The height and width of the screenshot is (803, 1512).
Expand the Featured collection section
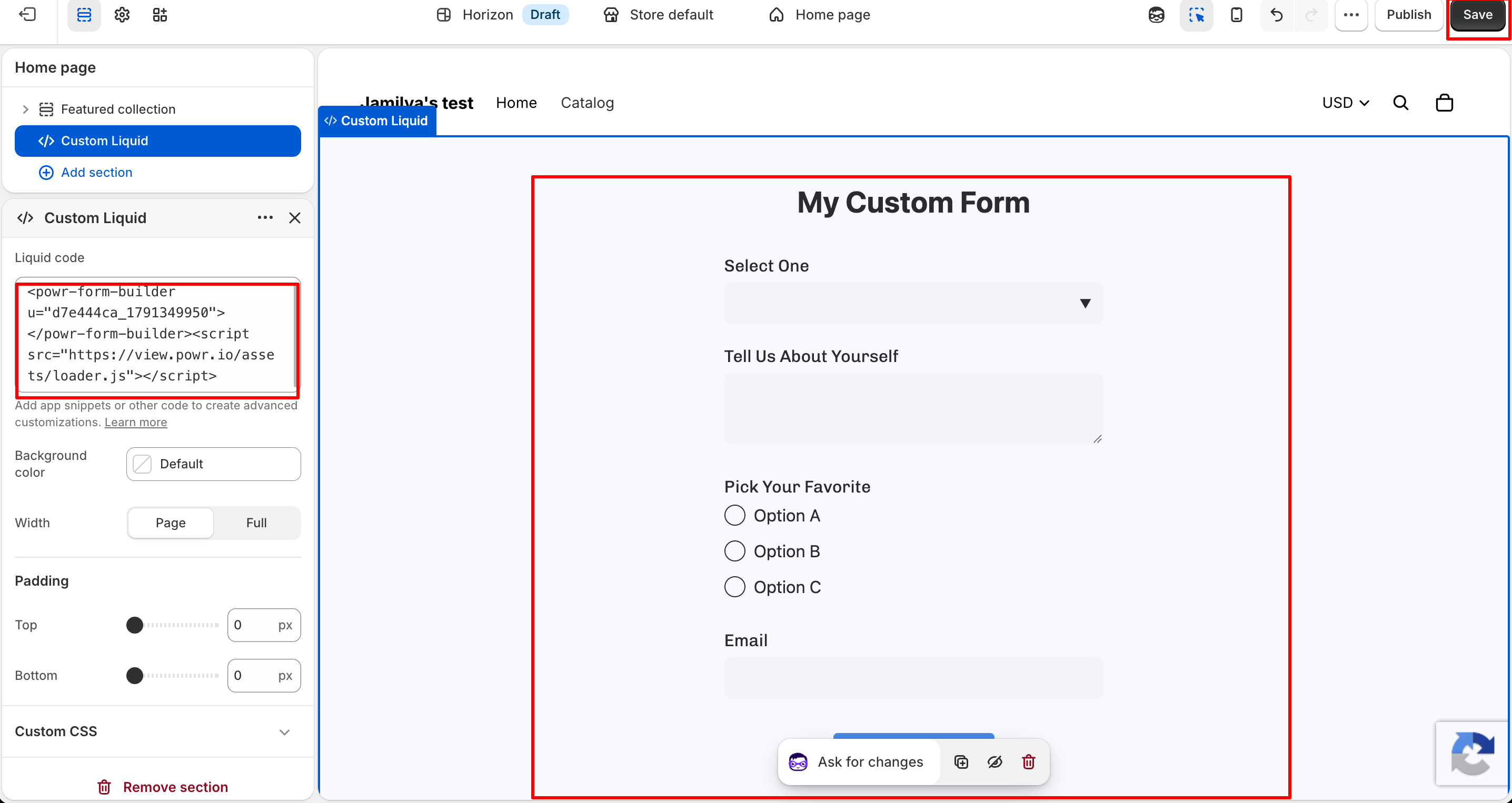[25, 109]
